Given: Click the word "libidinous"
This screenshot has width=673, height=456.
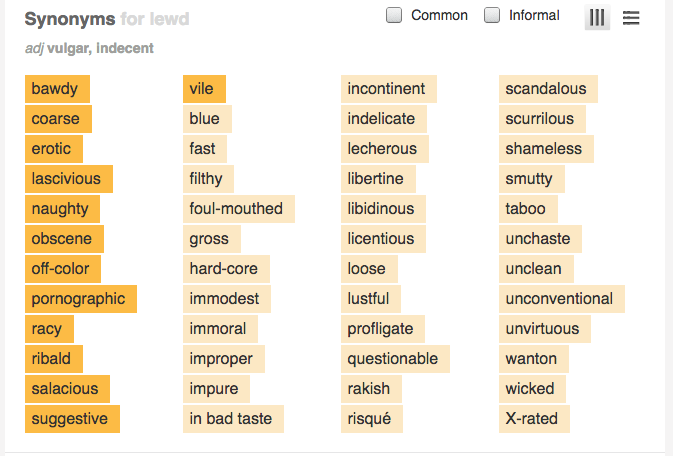Looking at the screenshot, I should (383, 209).
